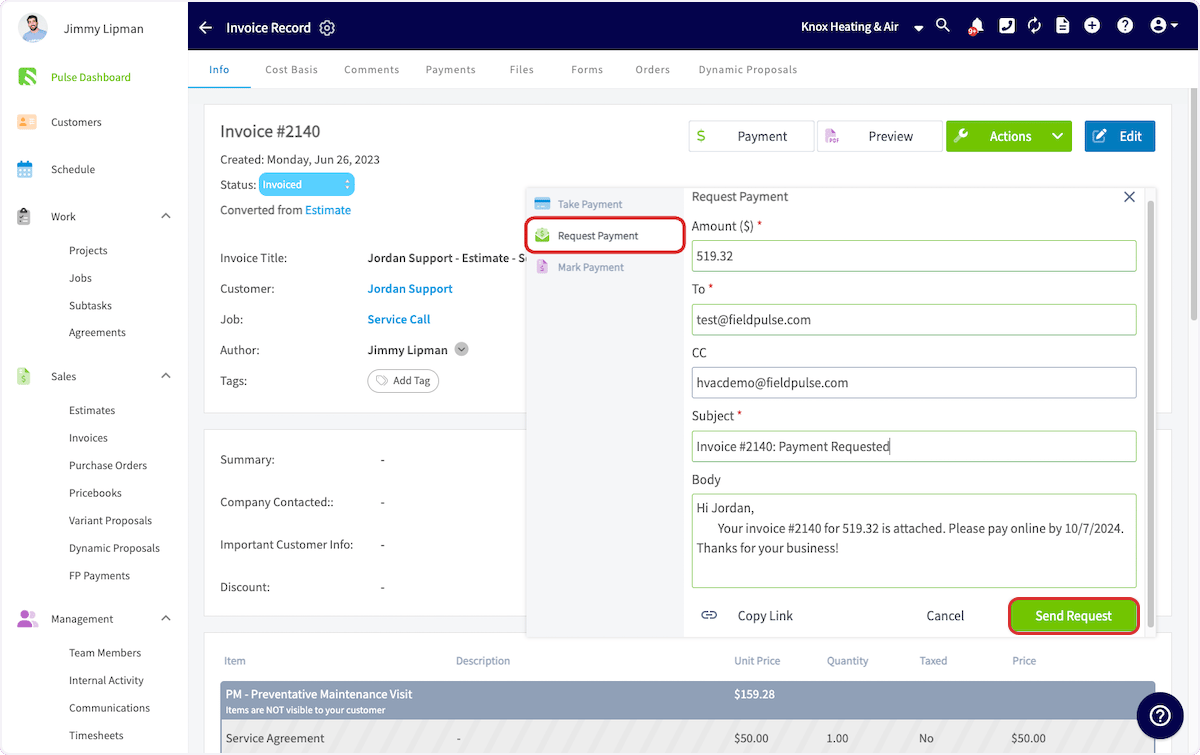Open Pricebooks in sidebar
This screenshot has height=755, width=1200.
(x=95, y=493)
